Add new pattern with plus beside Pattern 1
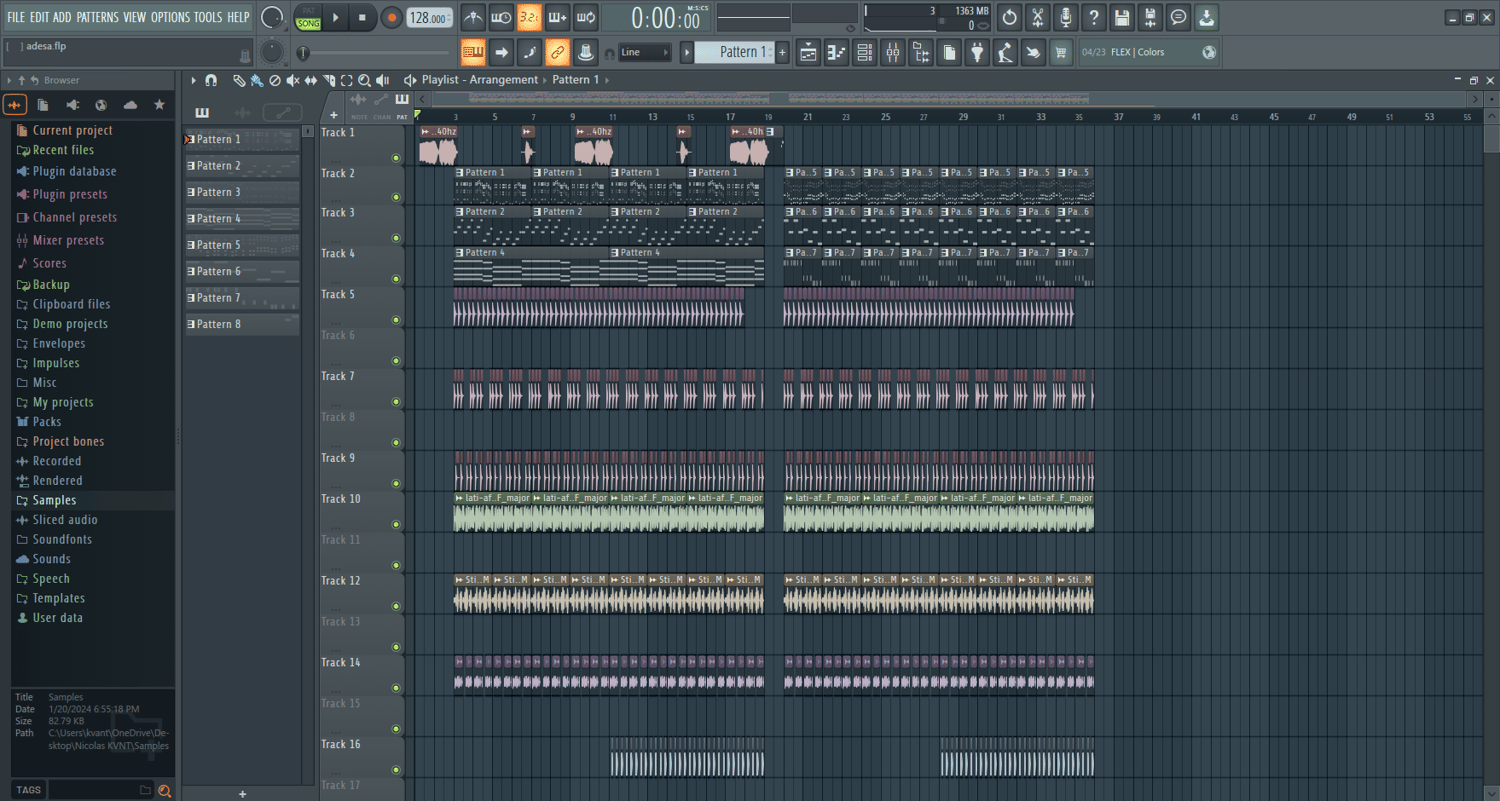1500x801 pixels. click(782, 52)
